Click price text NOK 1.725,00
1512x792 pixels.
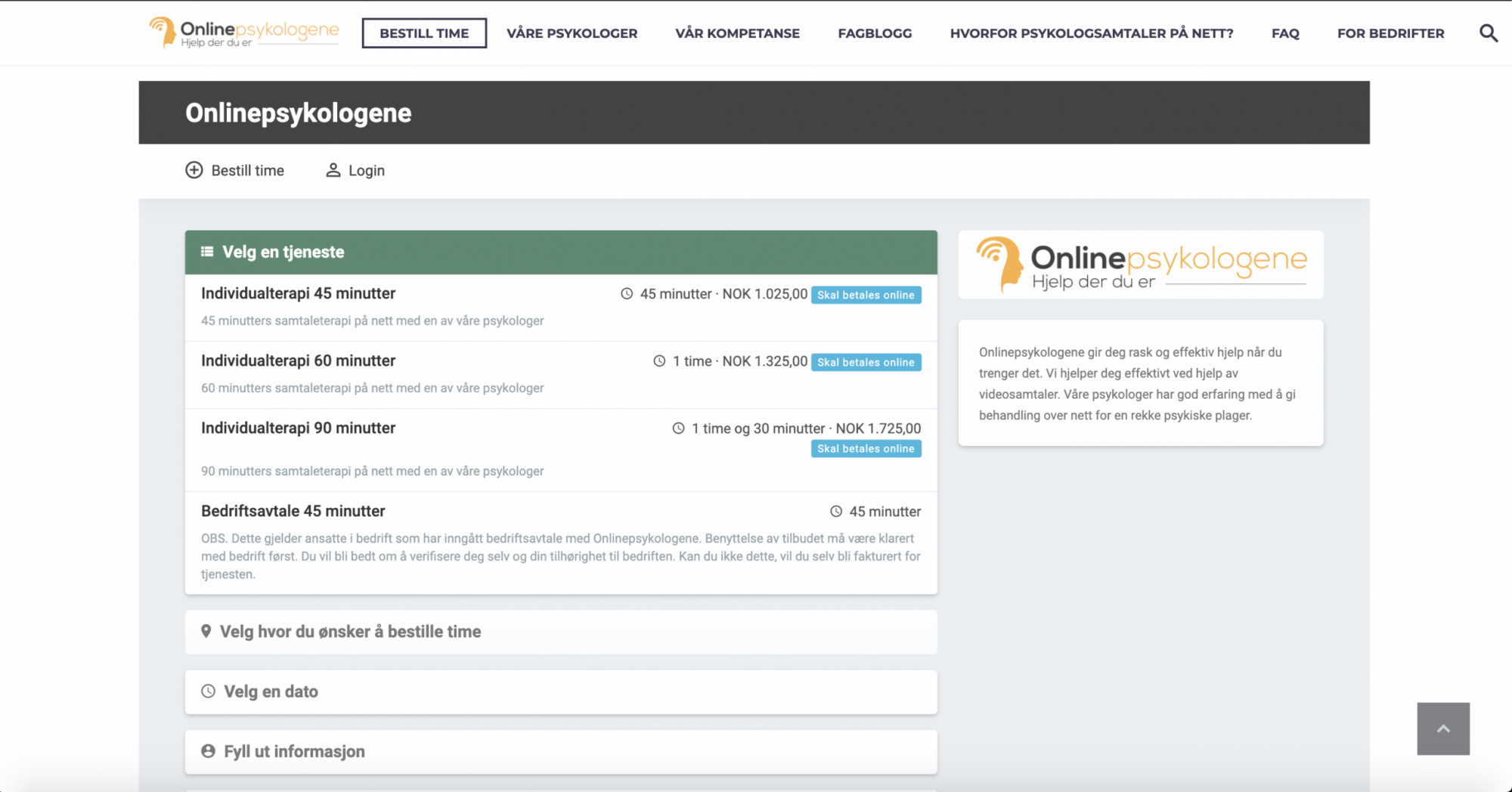tap(878, 428)
